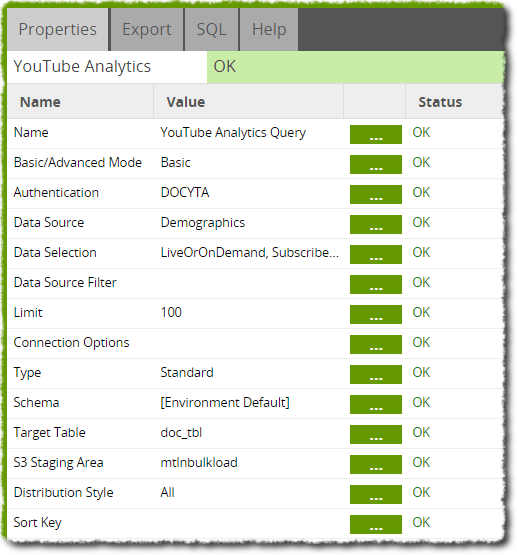
Task: Click the 'Basic' mode value
Action: (176, 162)
